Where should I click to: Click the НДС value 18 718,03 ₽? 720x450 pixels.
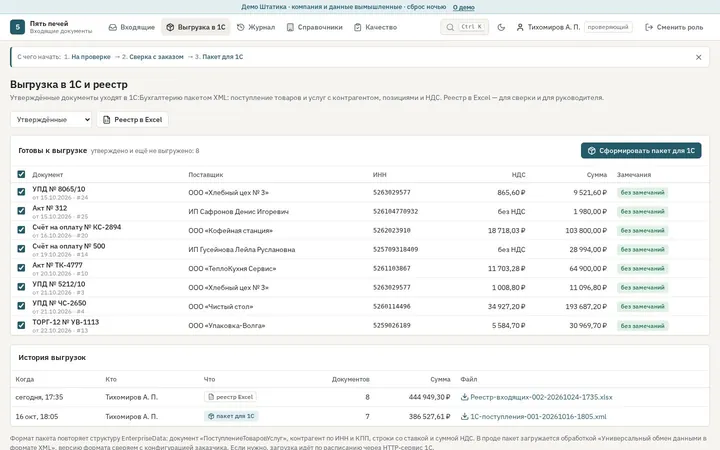pyautogui.click(x=506, y=231)
